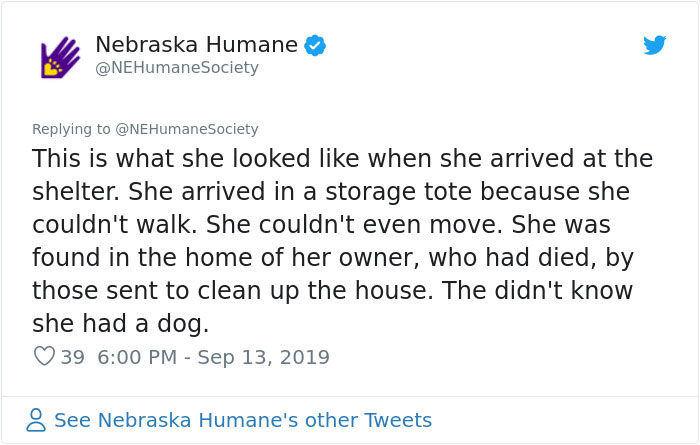The image size is (700, 445).
Task: Click the 39 likes count
Action: click(x=72, y=357)
